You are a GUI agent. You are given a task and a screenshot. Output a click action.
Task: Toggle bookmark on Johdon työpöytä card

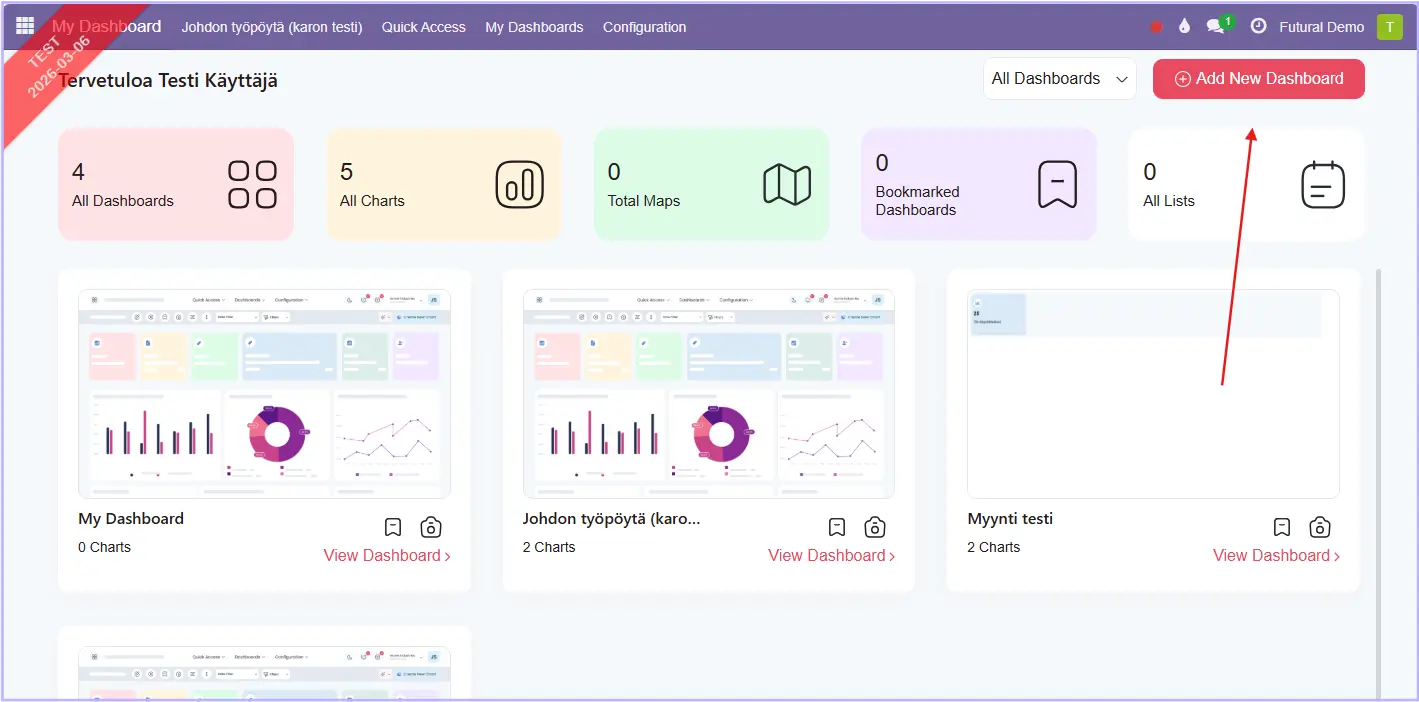[x=837, y=527]
